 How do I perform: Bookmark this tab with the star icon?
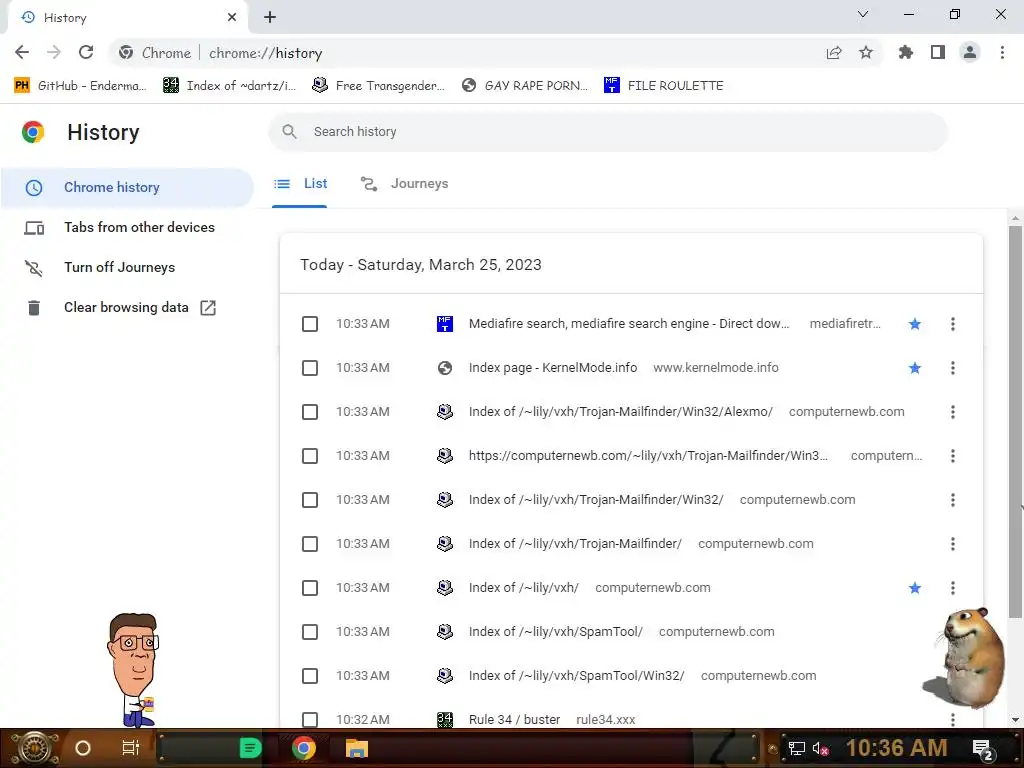pos(866,52)
